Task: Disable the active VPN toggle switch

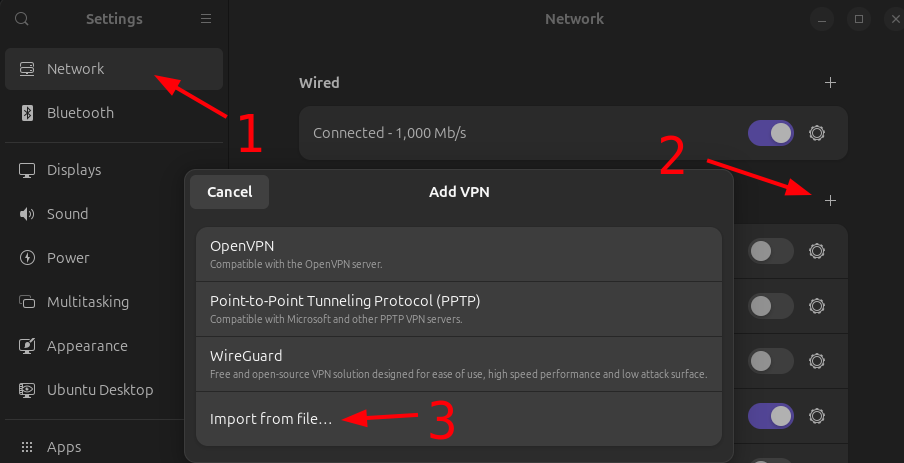Action: tap(770, 415)
